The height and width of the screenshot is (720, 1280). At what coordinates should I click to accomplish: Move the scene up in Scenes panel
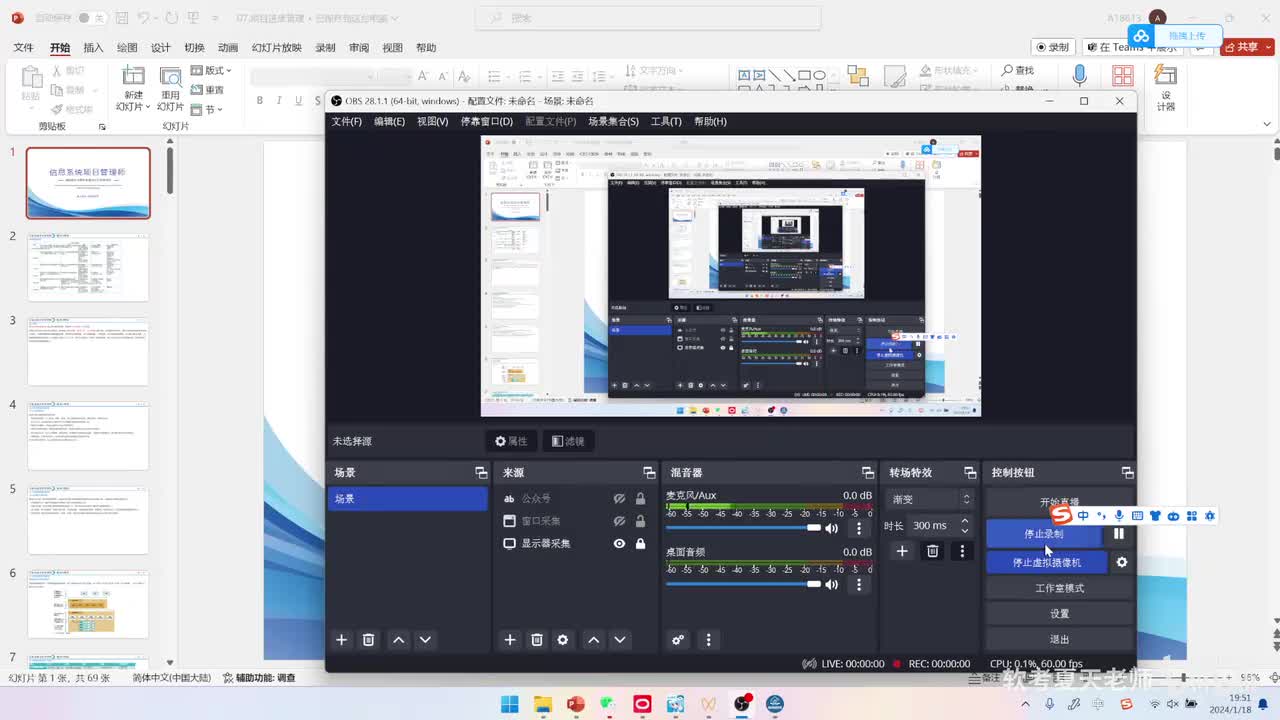coord(399,640)
